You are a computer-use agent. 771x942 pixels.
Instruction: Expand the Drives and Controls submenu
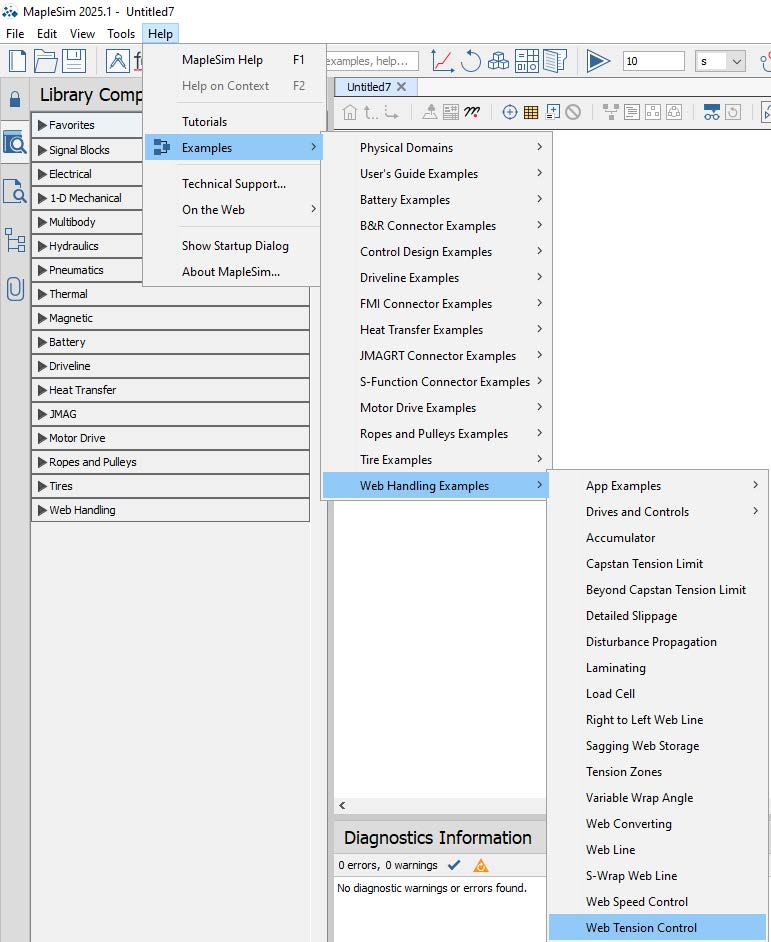(658, 512)
